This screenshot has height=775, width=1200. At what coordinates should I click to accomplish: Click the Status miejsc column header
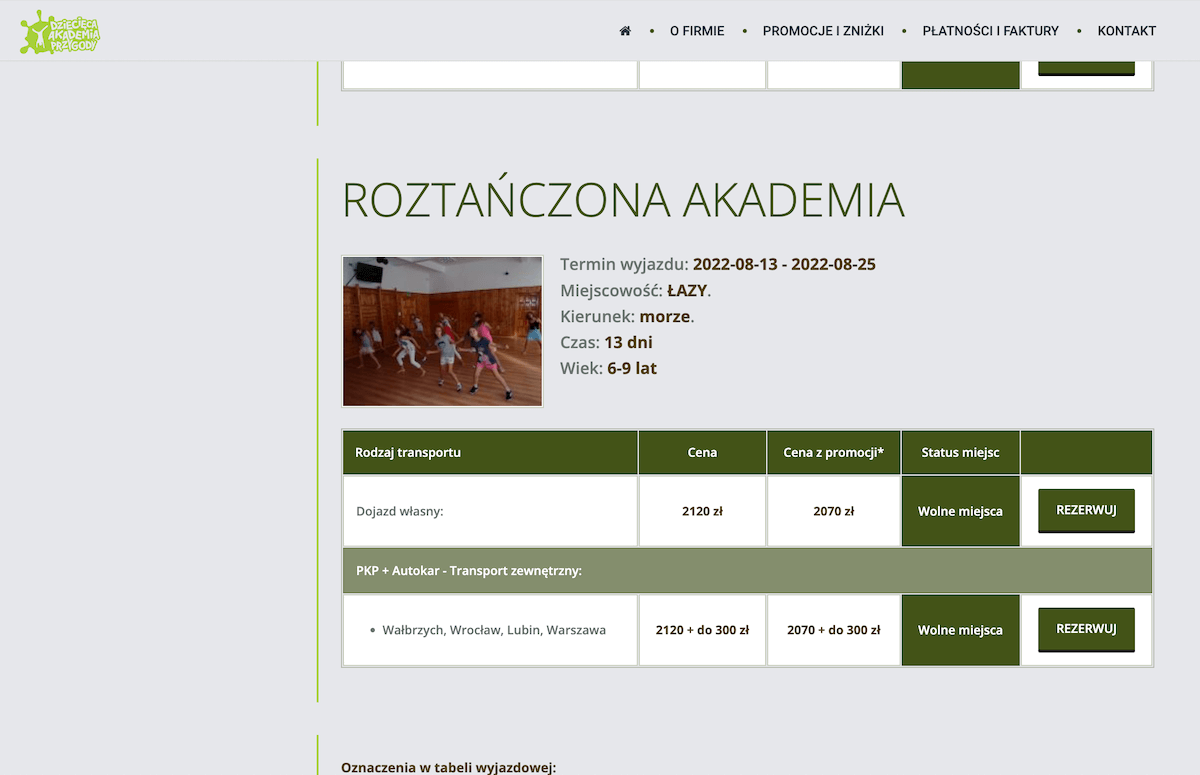(x=960, y=452)
